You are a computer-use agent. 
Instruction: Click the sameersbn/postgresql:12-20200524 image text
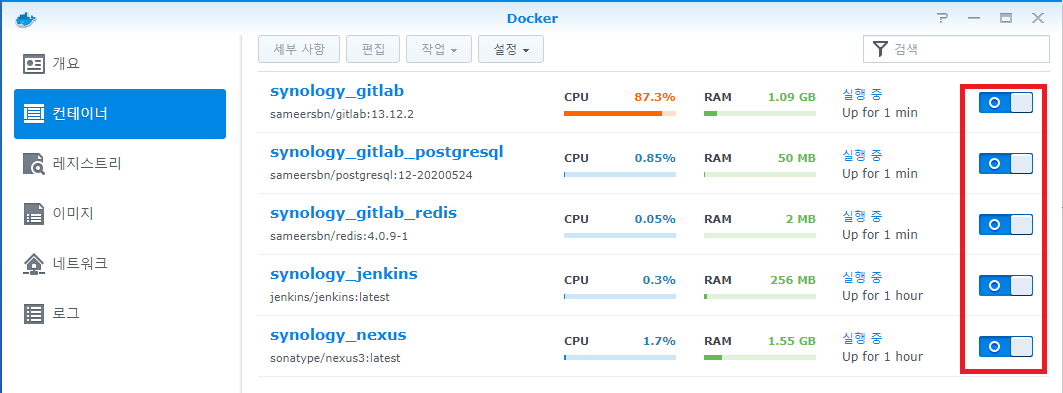pos(371,175)
